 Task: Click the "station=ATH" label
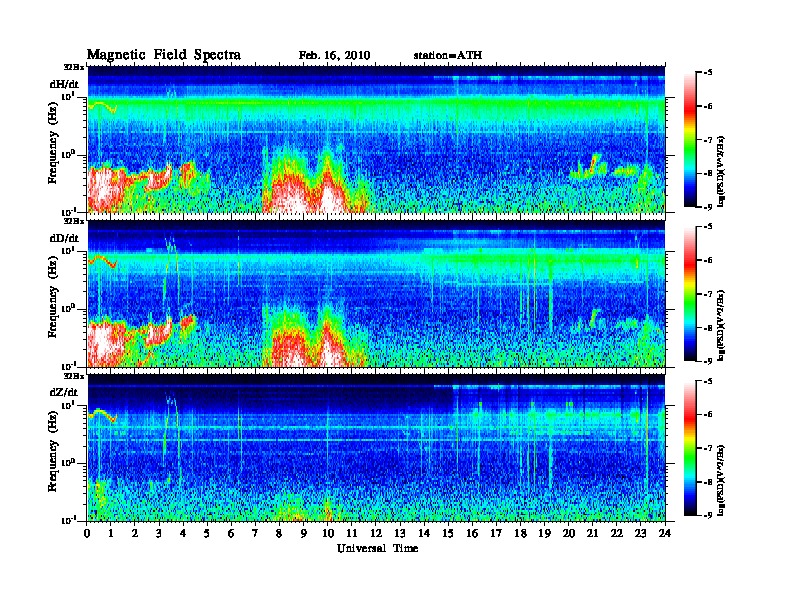[448, 55]
